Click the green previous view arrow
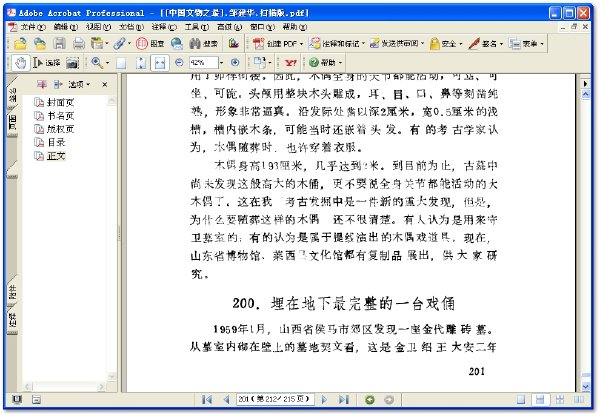The width and height of the screenshot is (600, 416). (370, 400)
